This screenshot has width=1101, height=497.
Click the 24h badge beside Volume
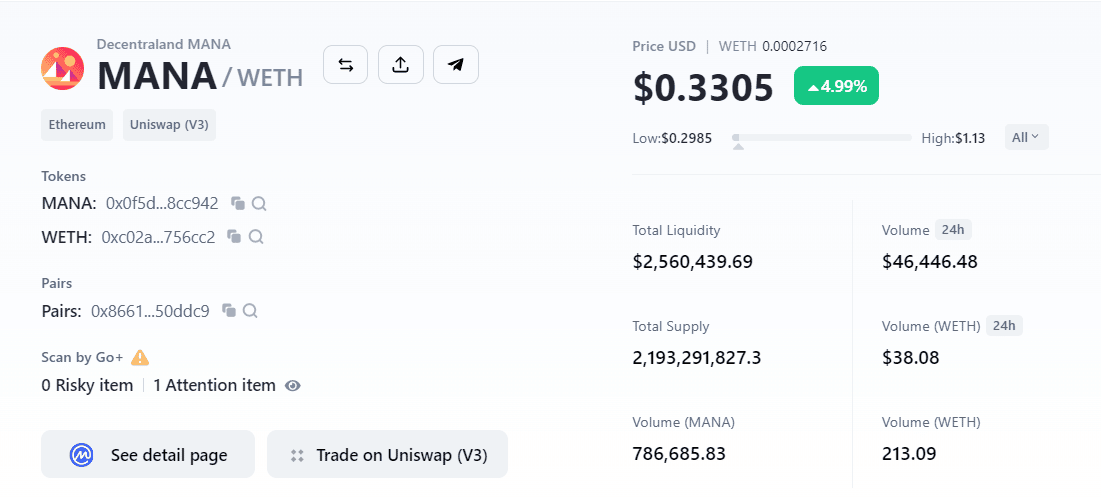coord(953,230)
